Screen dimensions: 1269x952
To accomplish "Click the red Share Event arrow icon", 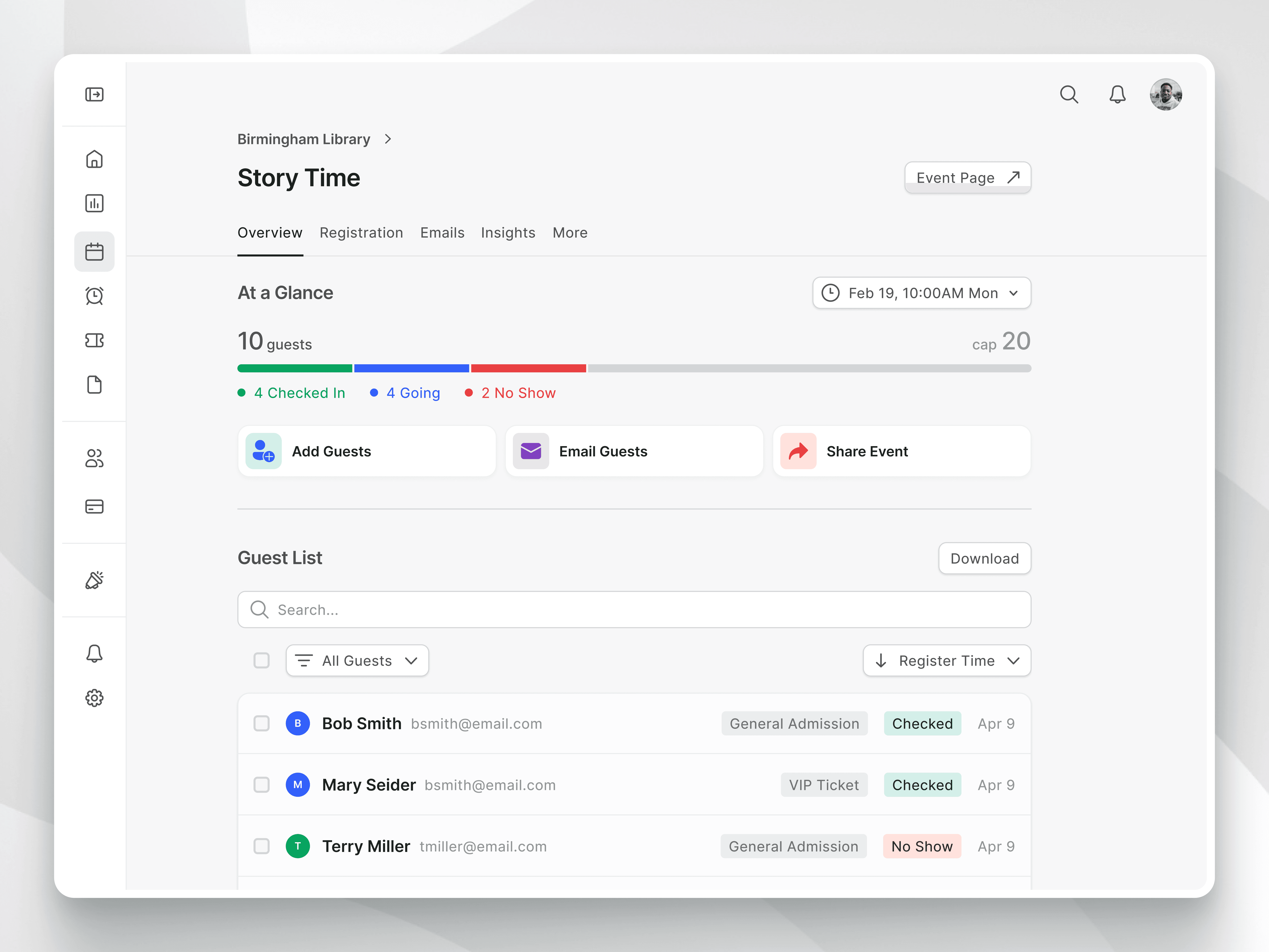I will (798, 451).
